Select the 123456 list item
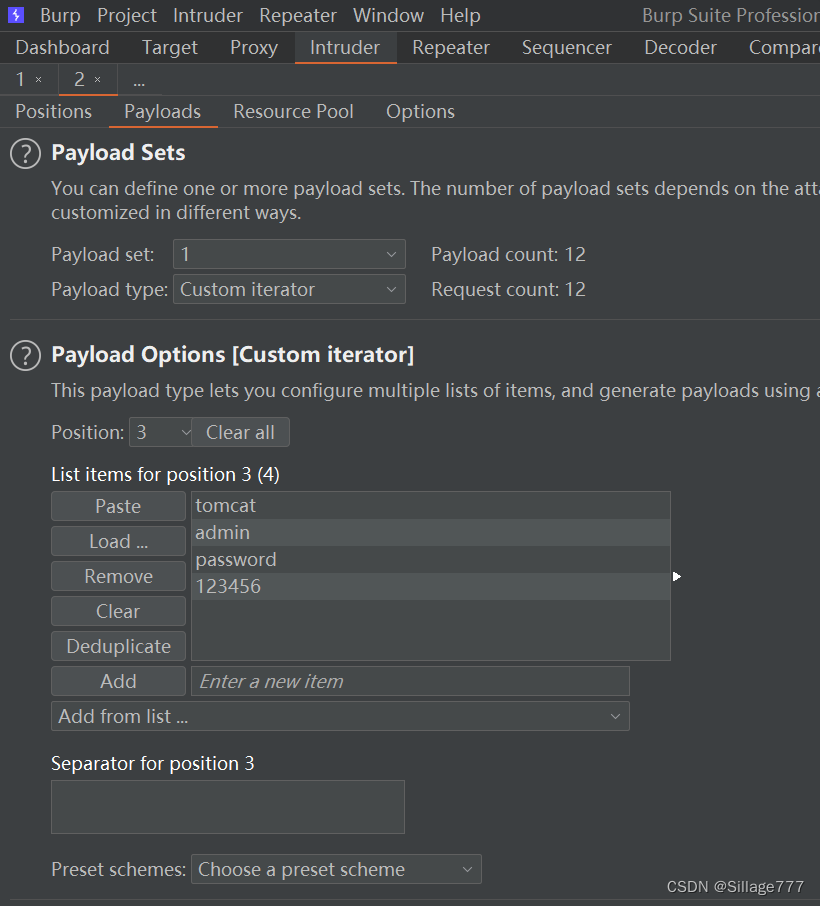Viewport: 820px width, 906px height. 431,586
